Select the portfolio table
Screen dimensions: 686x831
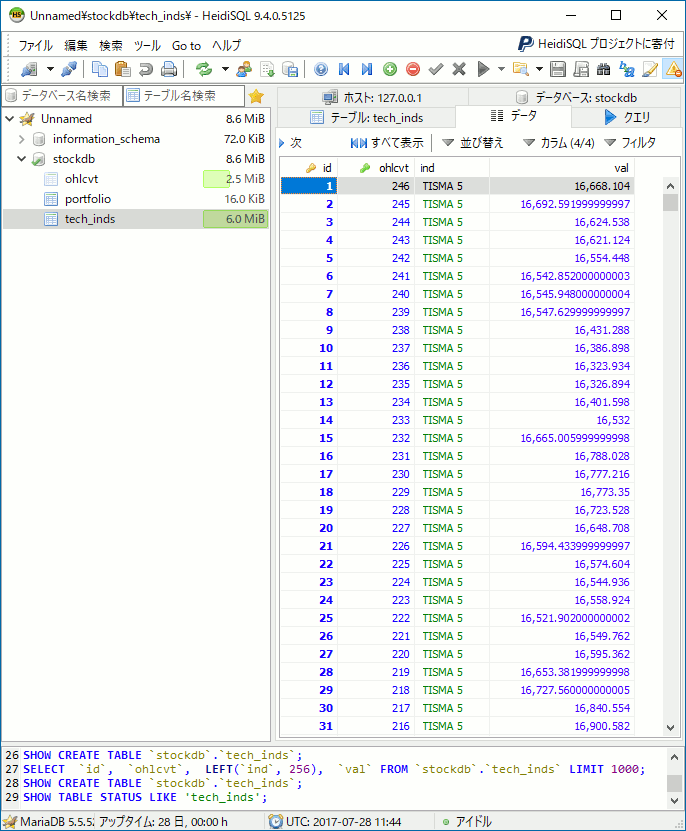coord(88,199)
